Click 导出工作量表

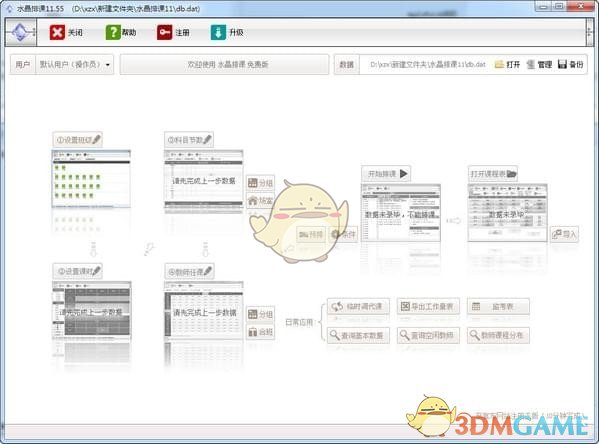428,306
